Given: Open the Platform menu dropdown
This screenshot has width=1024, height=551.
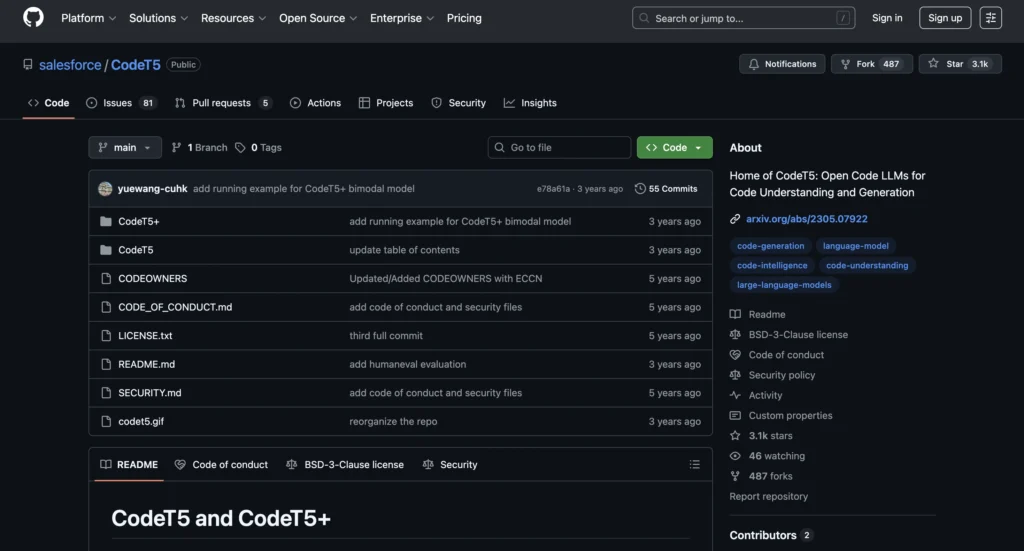Looking at the screenshot, I should click(x=88, y=18).
